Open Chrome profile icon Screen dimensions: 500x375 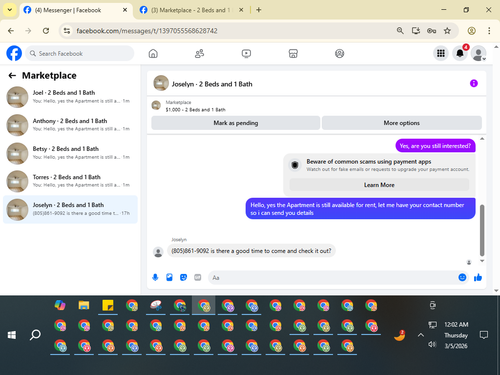[x=471, y=31]
